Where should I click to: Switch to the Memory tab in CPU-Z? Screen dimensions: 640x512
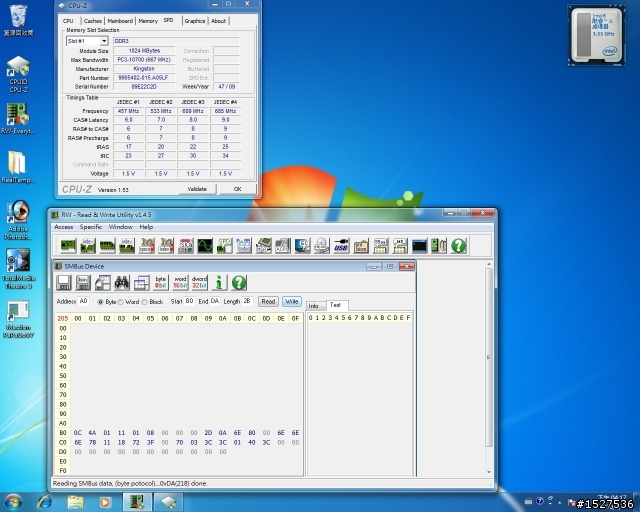point(148,21)
